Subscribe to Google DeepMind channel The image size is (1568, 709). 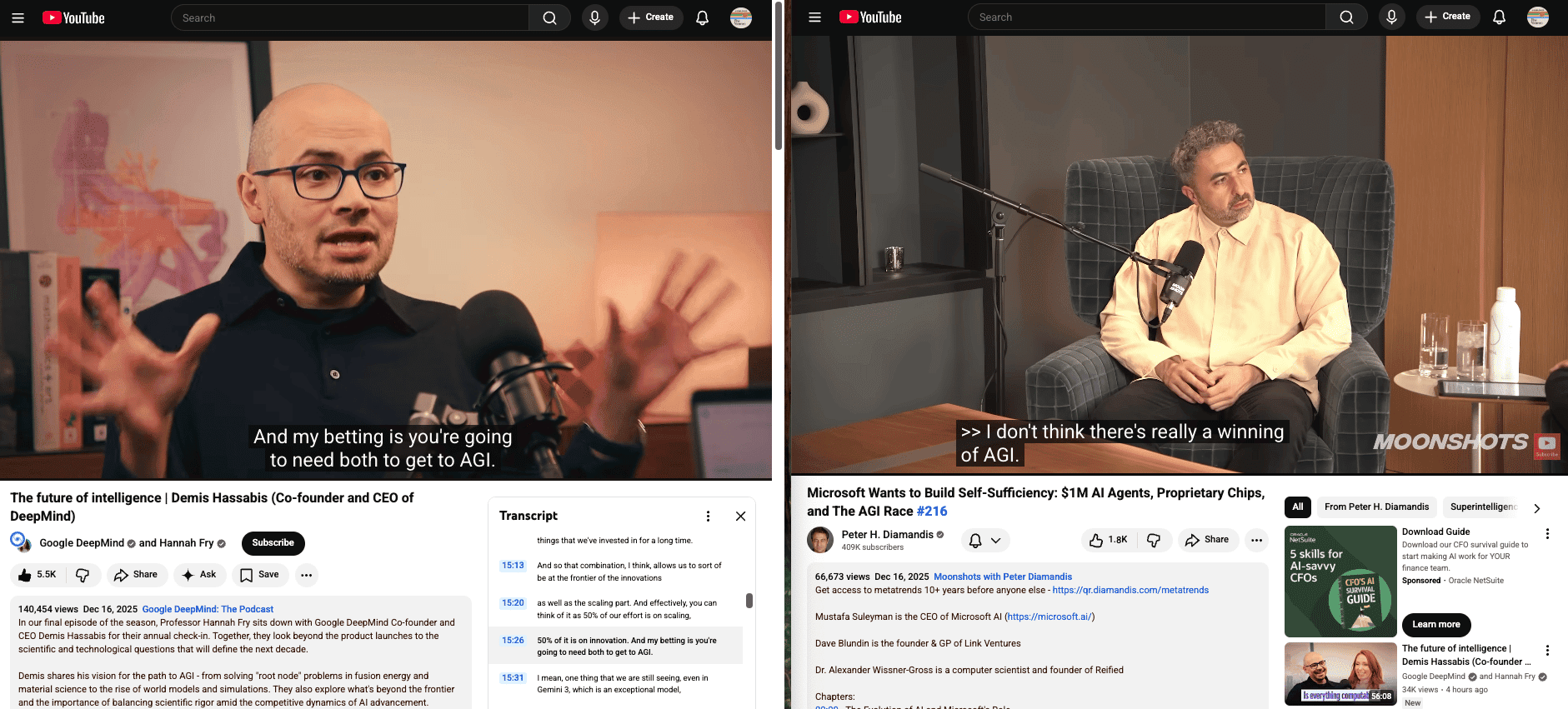273,543
